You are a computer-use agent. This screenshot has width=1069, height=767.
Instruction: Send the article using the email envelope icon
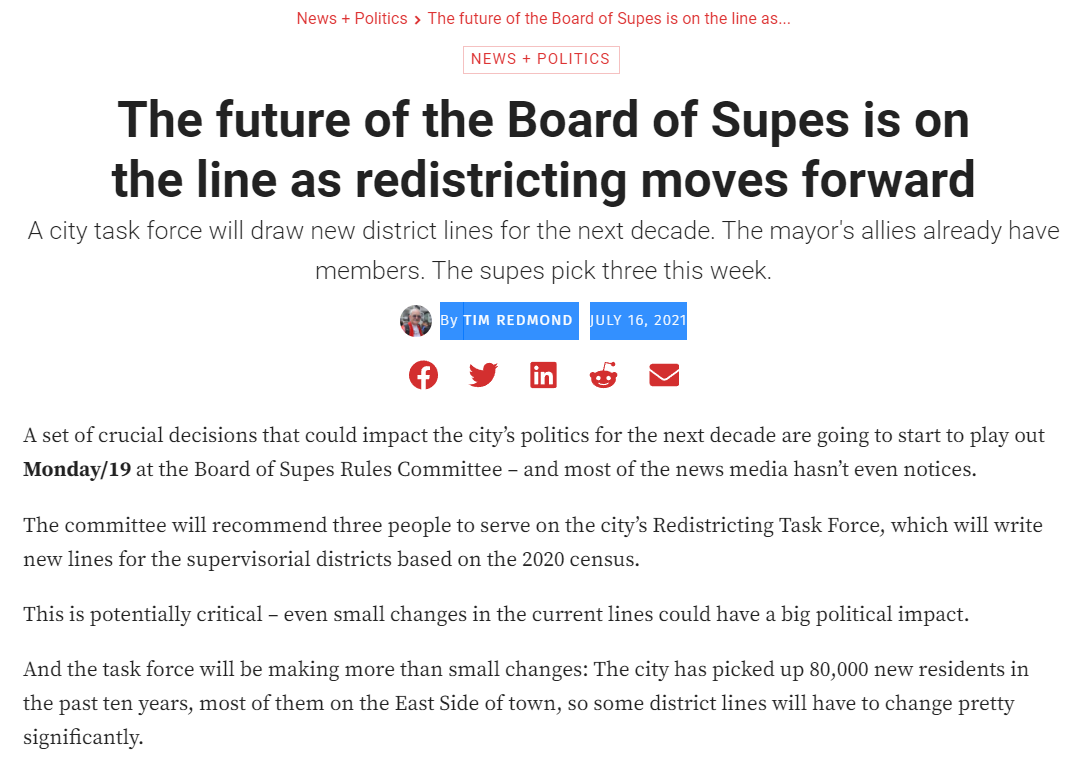[x=664, y=375]
